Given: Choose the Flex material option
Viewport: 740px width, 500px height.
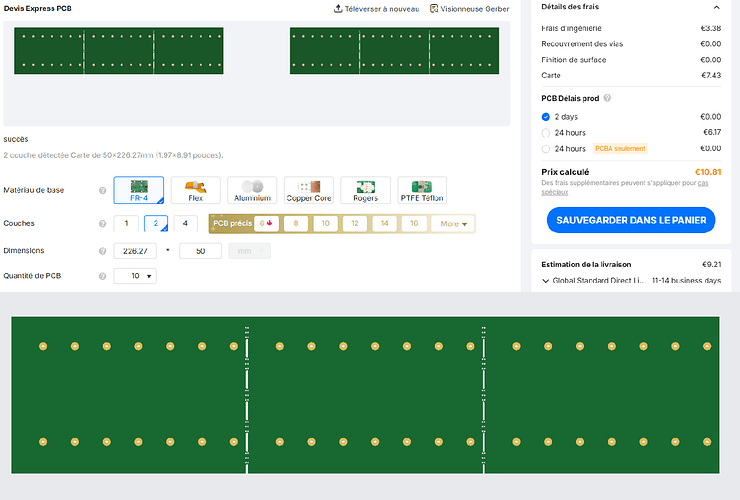Looking at the screenshot, I should 196,190.
